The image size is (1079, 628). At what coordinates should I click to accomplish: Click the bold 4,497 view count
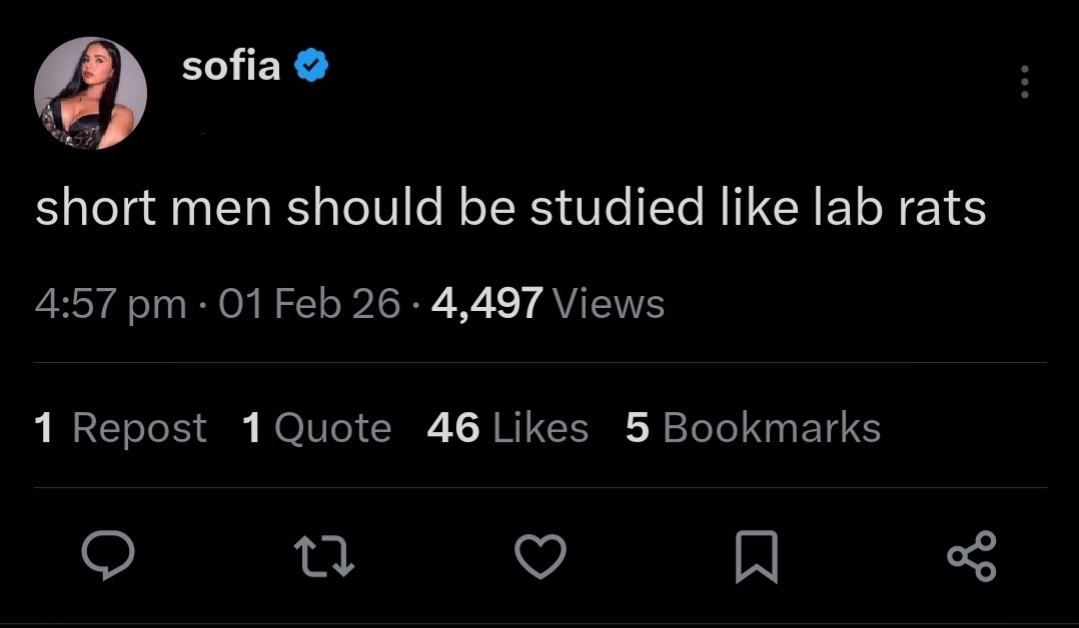487,303
